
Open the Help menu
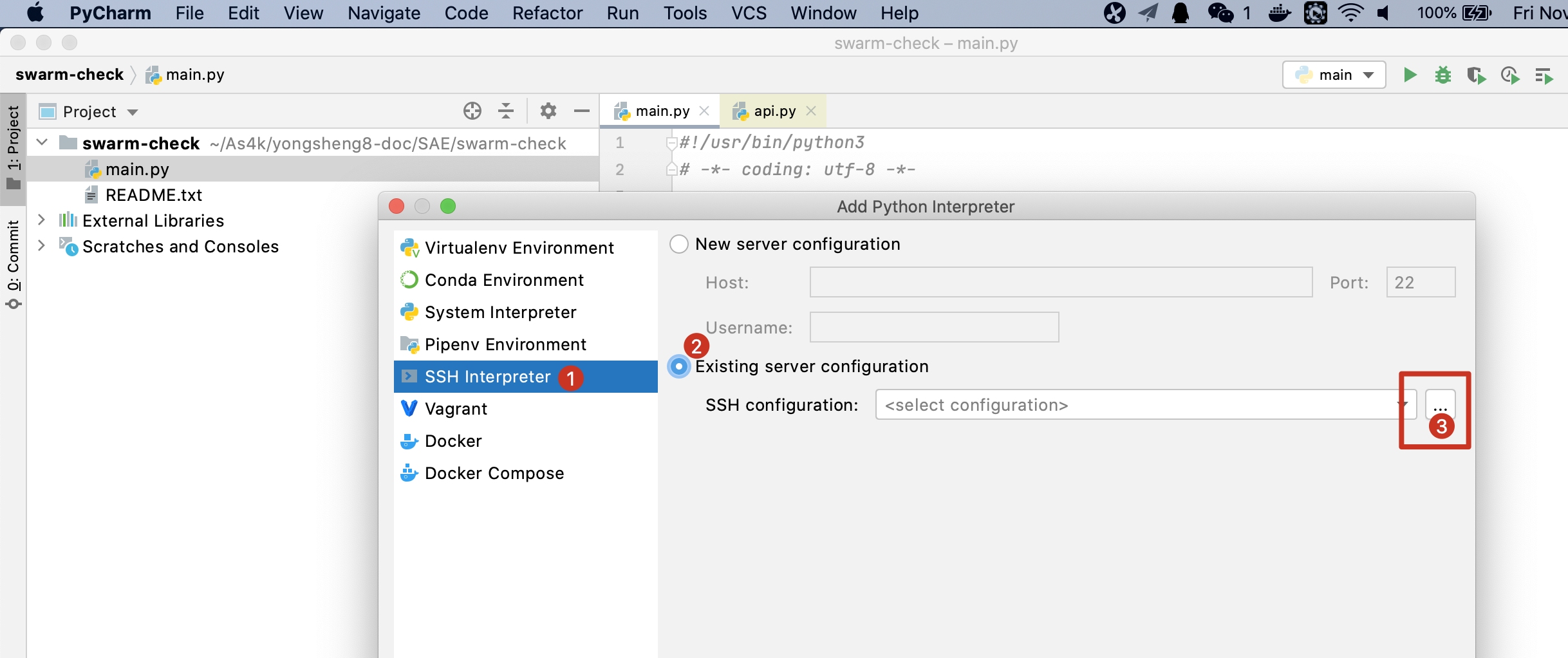899,13
